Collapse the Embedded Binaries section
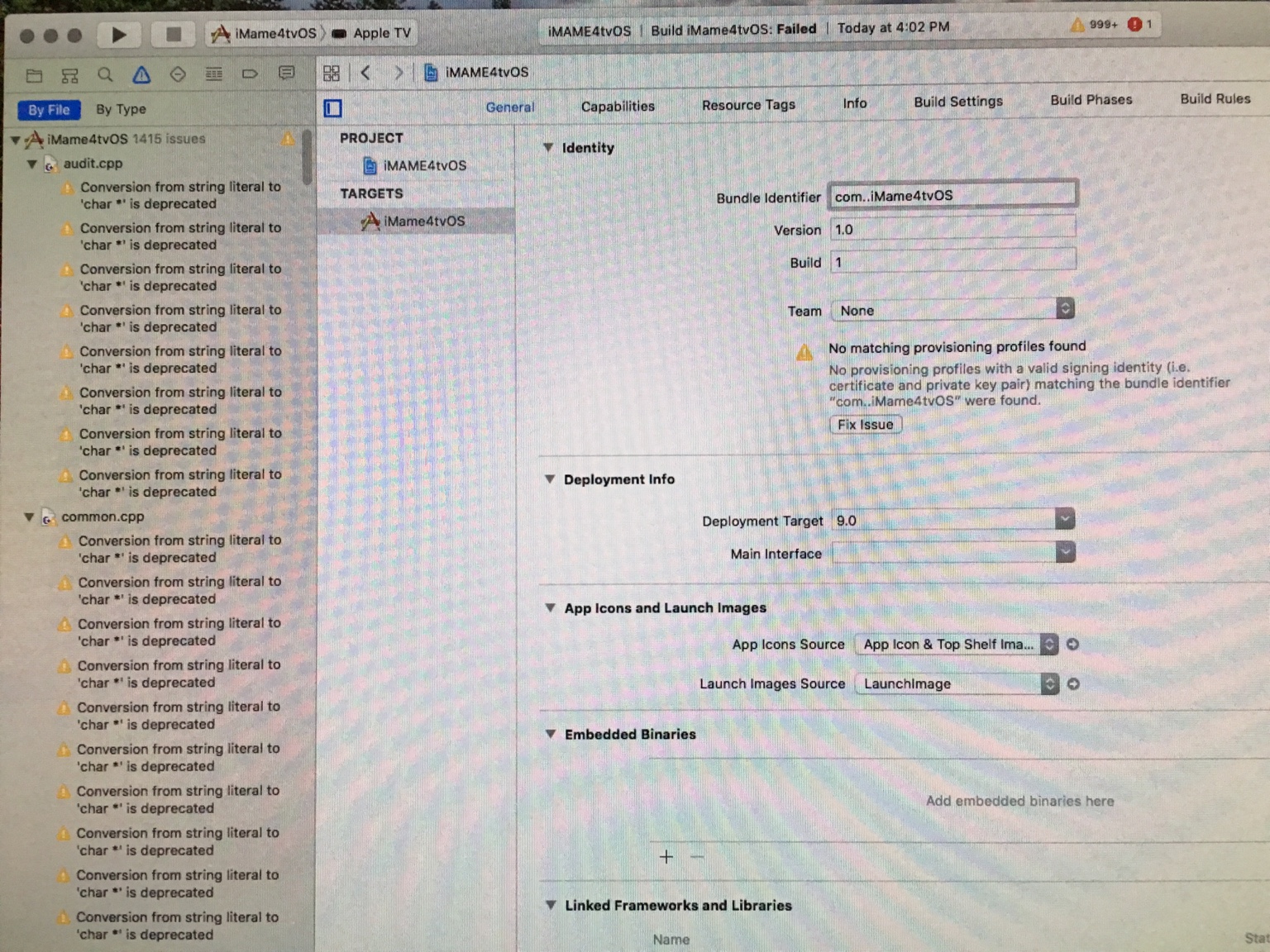 (551, 734)
